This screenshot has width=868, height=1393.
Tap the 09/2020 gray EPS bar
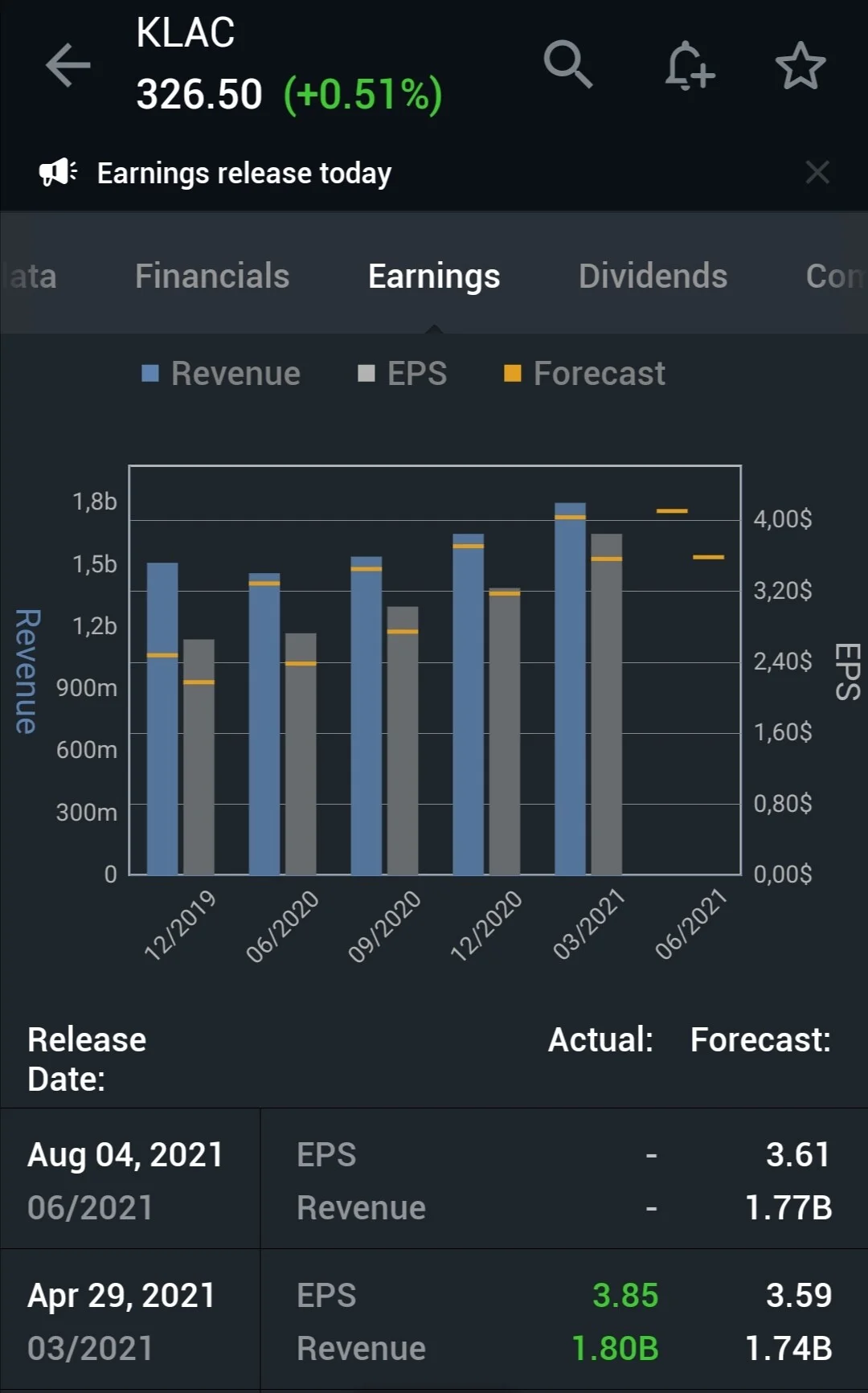coord(403,740)
